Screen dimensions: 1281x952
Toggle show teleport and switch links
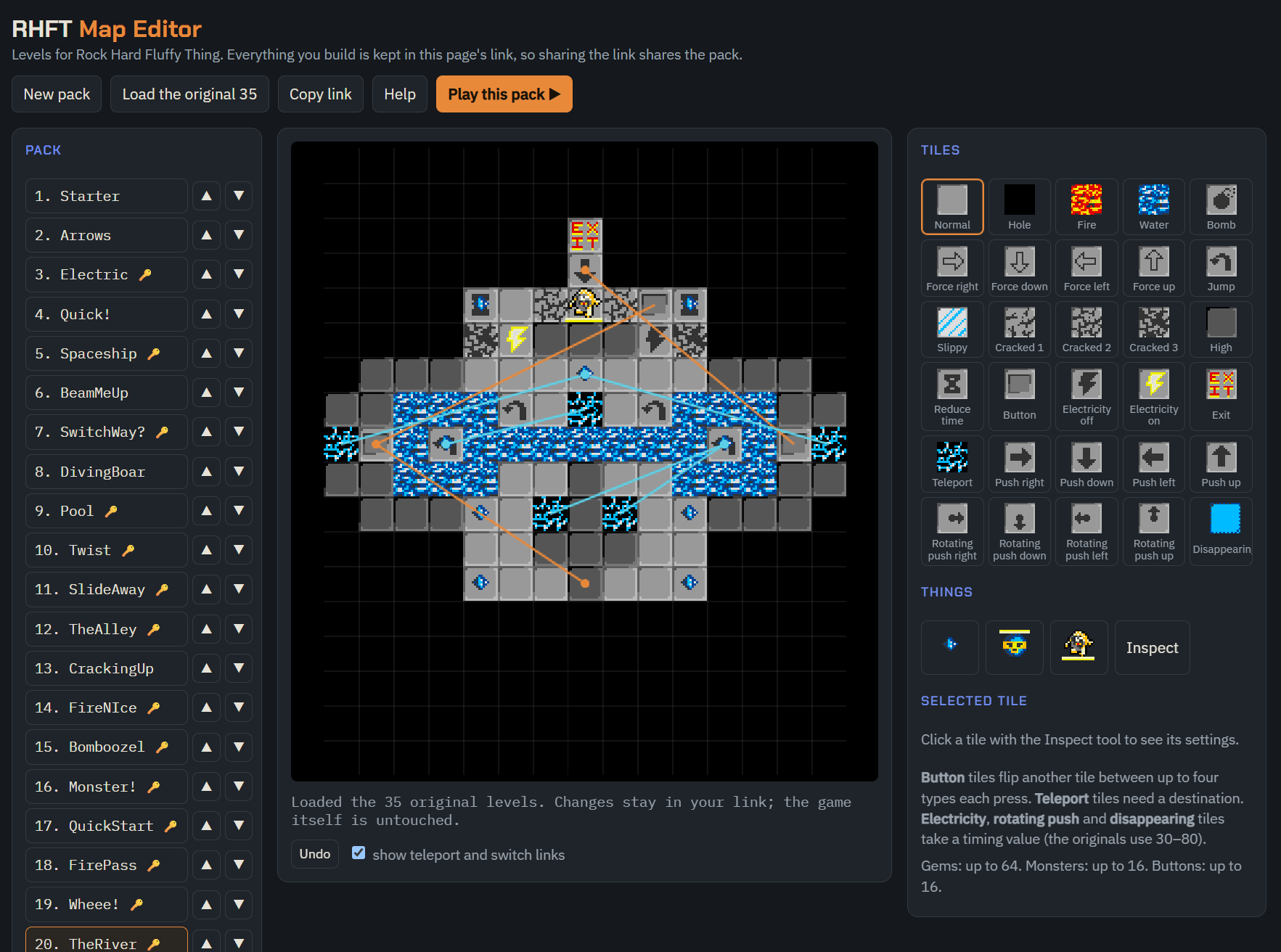coord(359,853)
